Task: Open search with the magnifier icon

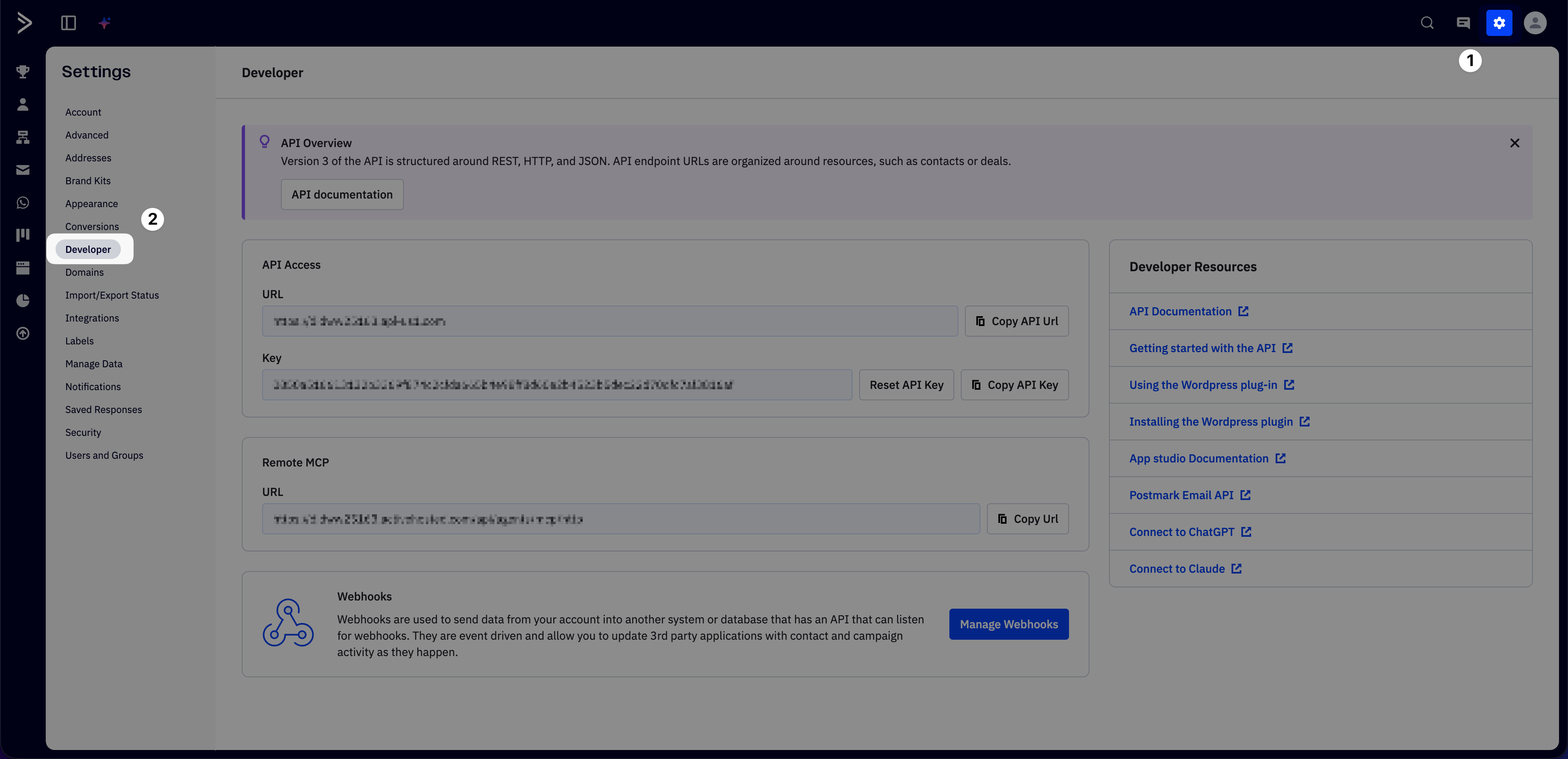Action: 1427,23
